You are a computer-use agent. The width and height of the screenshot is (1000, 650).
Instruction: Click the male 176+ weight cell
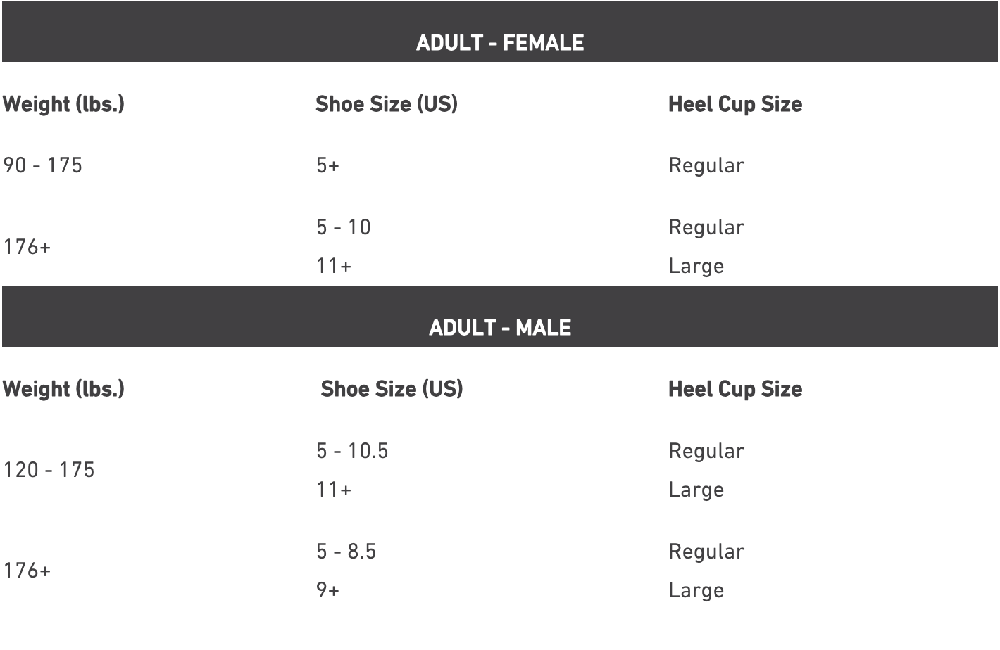coord(27,570)
